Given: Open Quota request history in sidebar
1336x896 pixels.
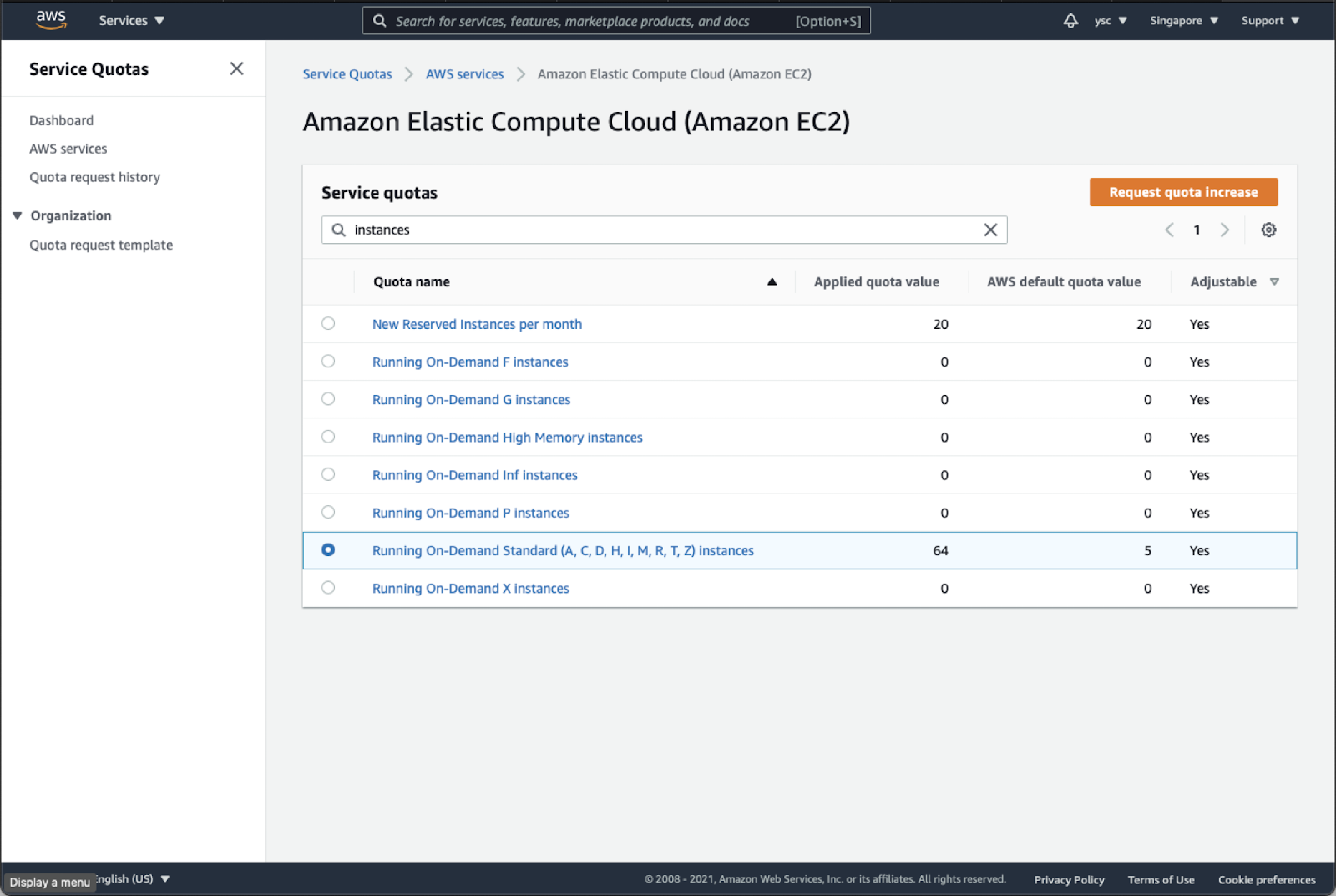Looking at the screenshot, I should coord(94,177).
